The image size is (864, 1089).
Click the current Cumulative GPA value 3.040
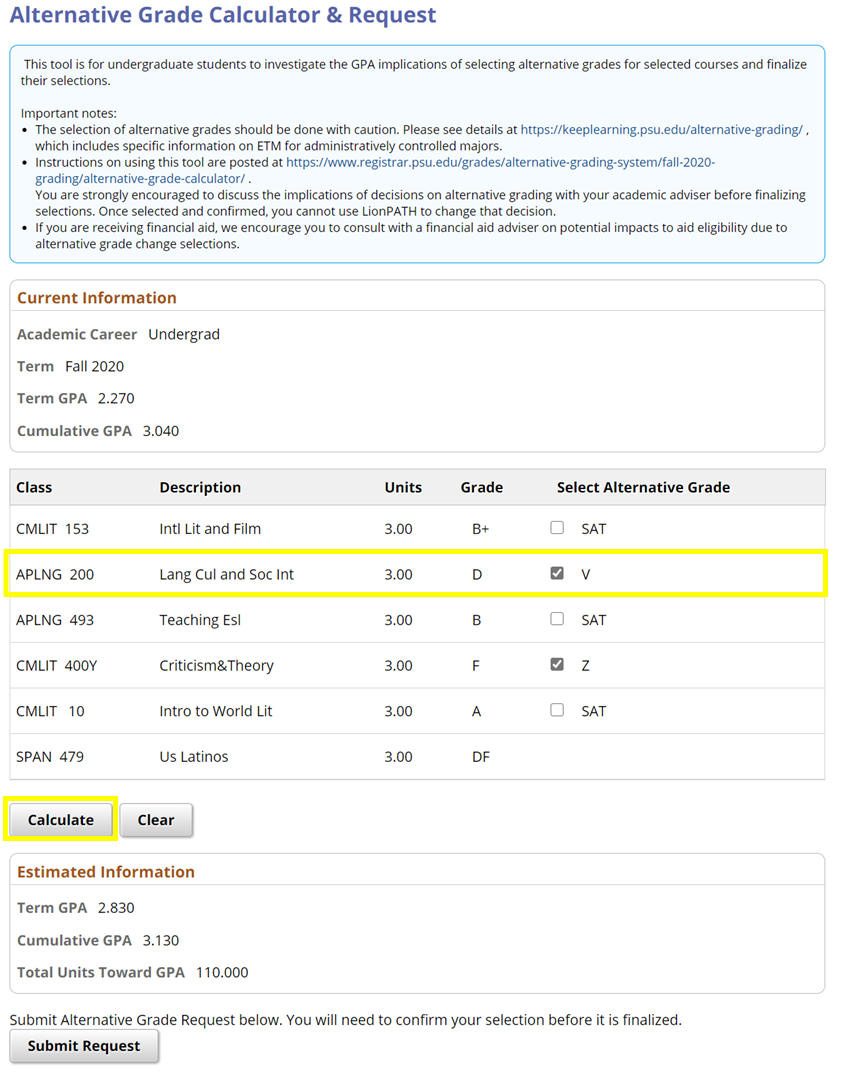(160, 431)
